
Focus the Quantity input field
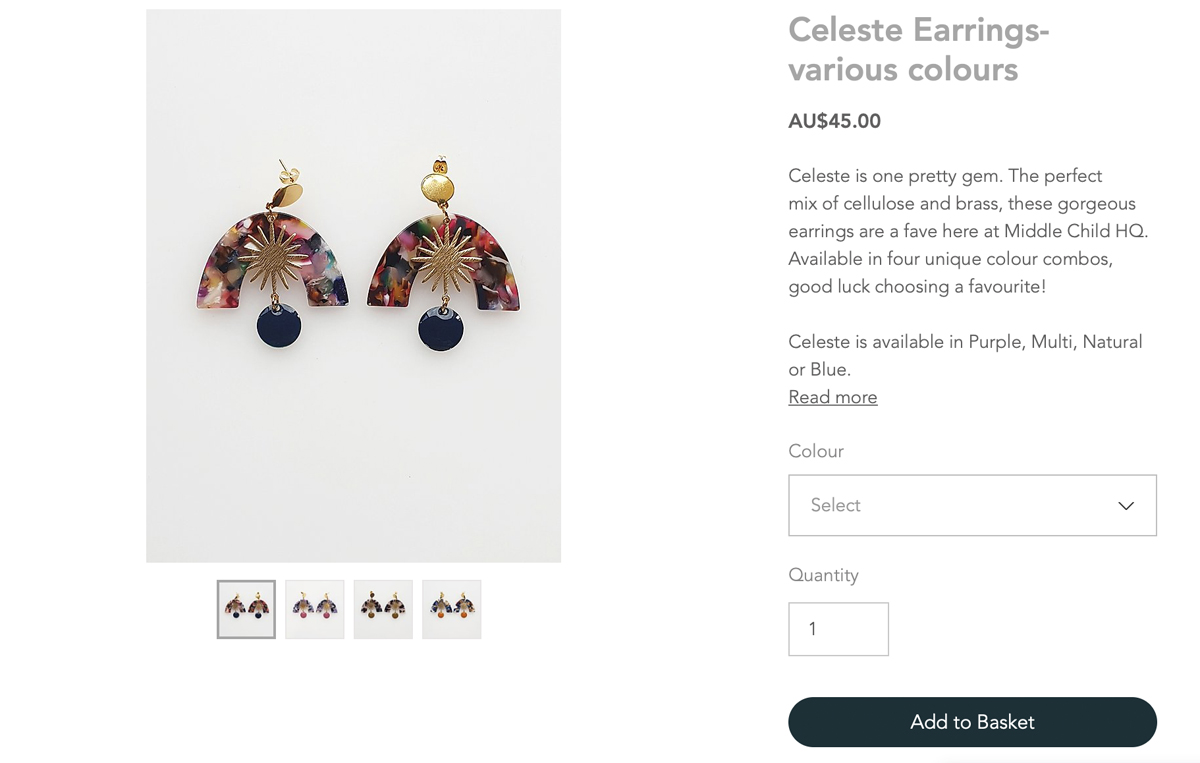pyautogui.click(x=838, y=629)
